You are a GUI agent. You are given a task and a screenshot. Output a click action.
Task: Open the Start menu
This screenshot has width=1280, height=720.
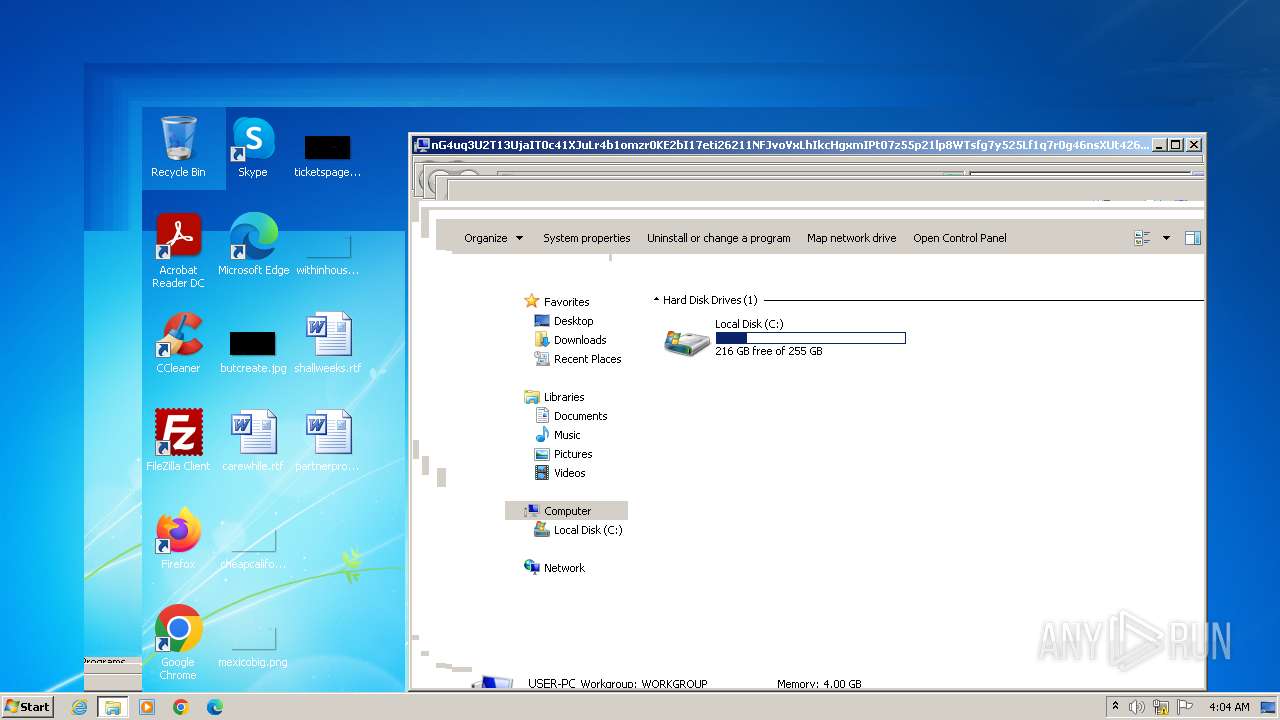27,707
